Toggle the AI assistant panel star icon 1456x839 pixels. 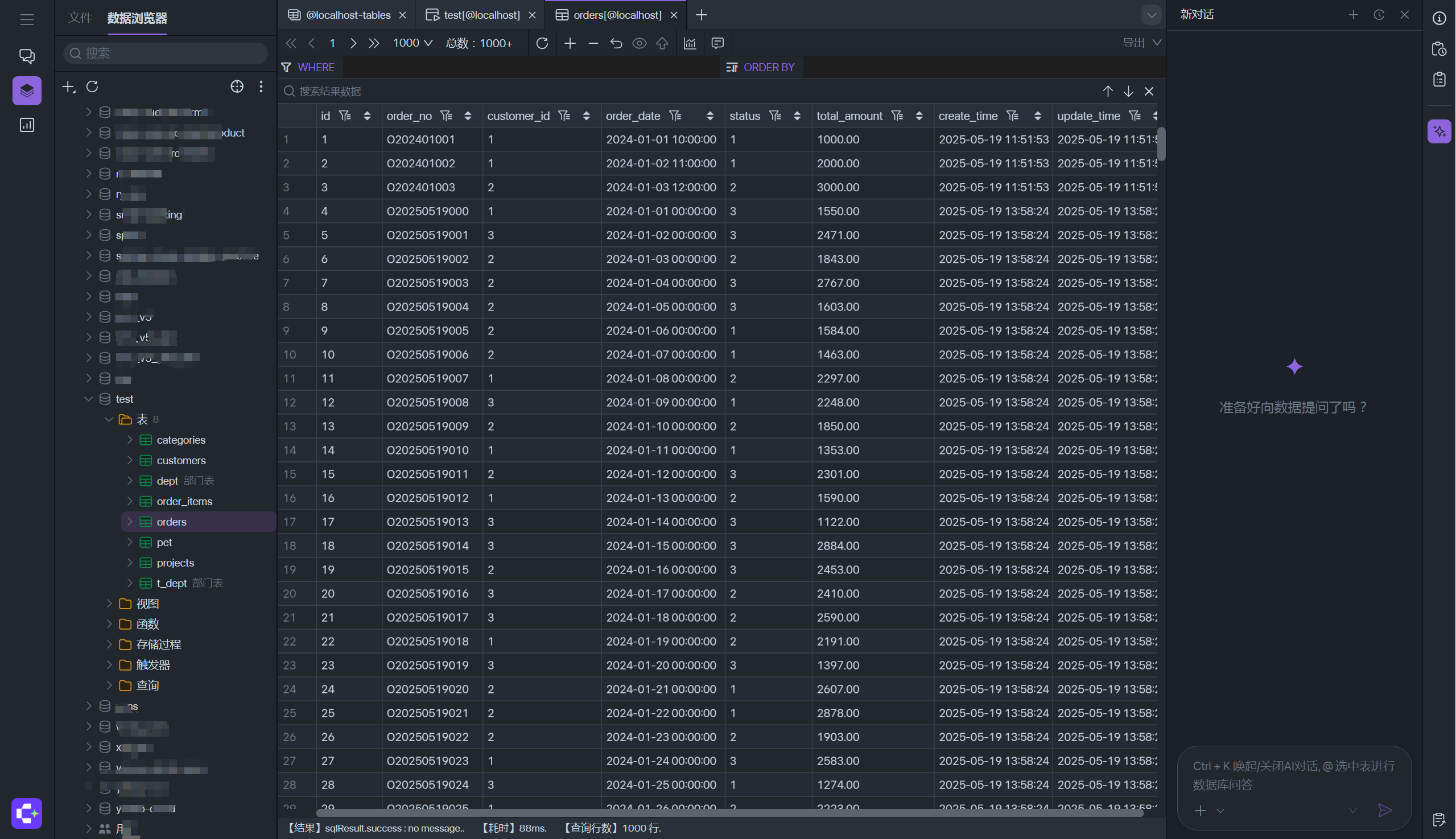(1439, 131)
